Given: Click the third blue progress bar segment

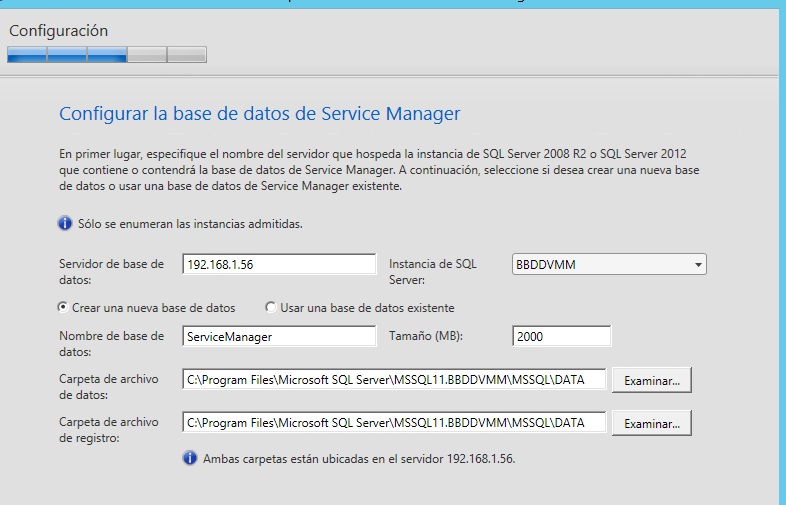Looking at the screenshot, I should pos(107,55).
